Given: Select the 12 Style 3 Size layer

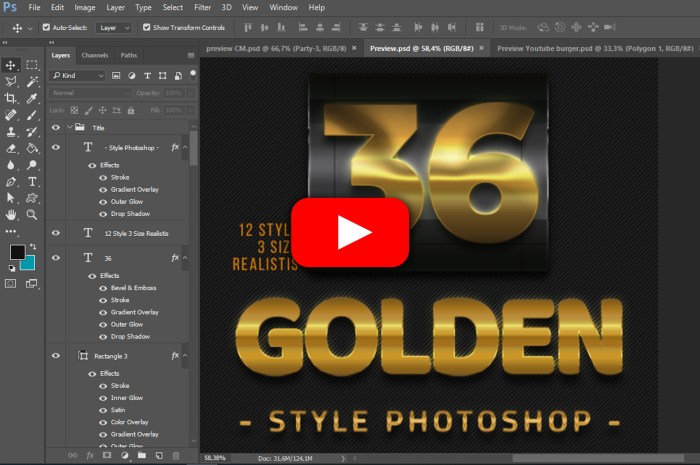Looking at the screenshot, I should (x=135, y=232).
